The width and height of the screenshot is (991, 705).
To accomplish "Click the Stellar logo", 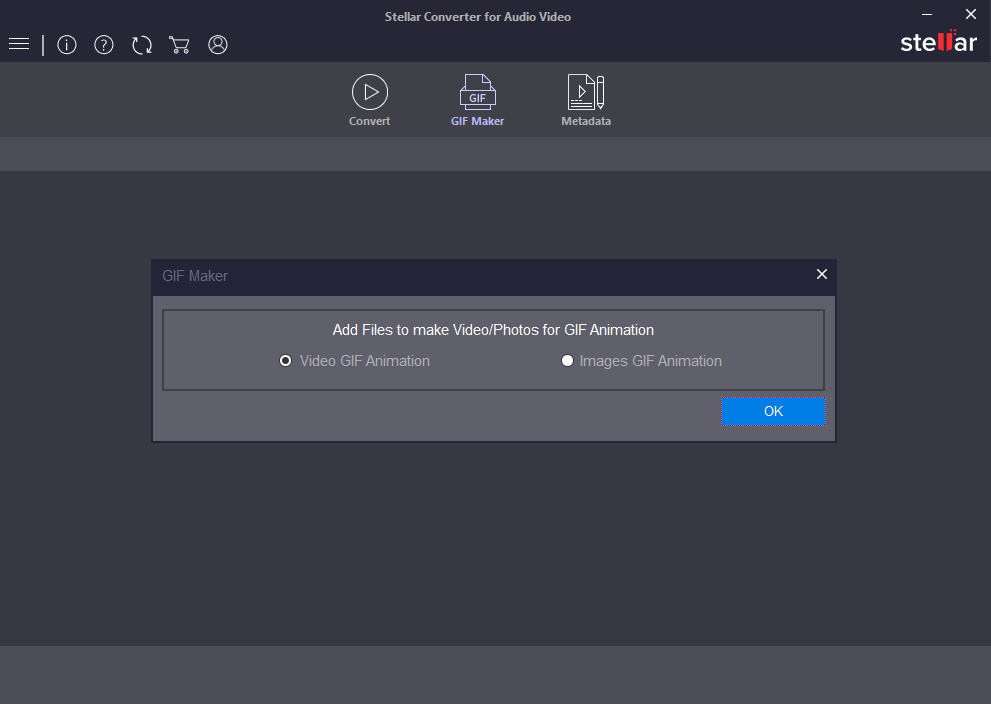I will click(939, 42).
